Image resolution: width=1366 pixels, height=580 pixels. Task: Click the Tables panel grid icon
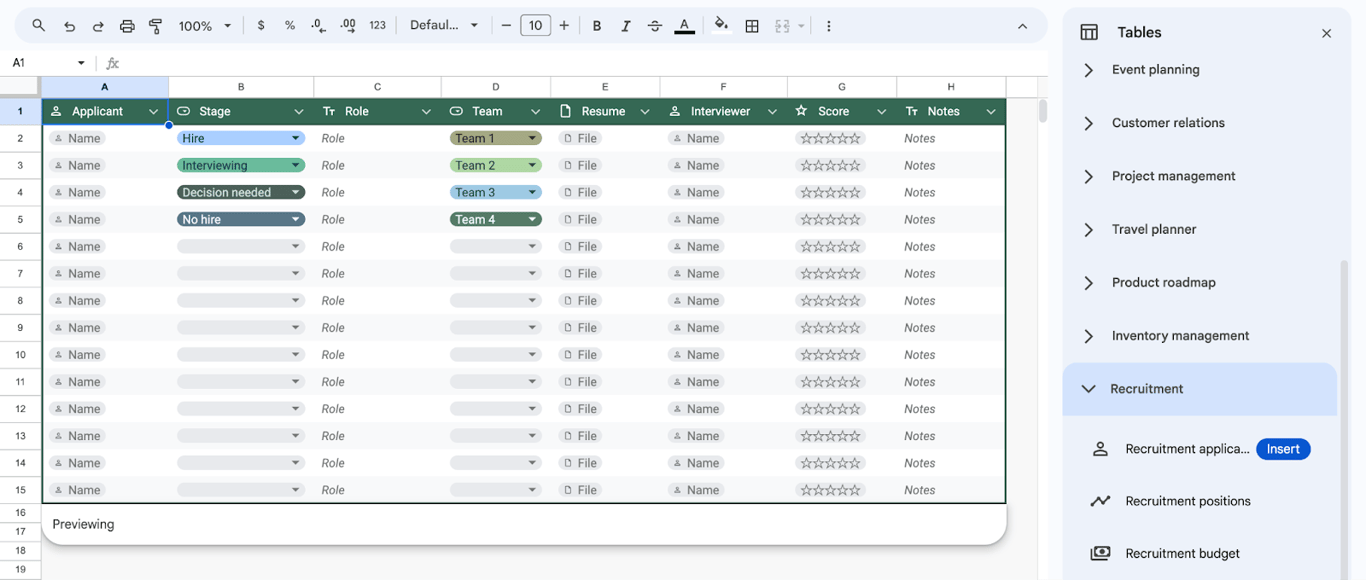tap(1089, 33)
